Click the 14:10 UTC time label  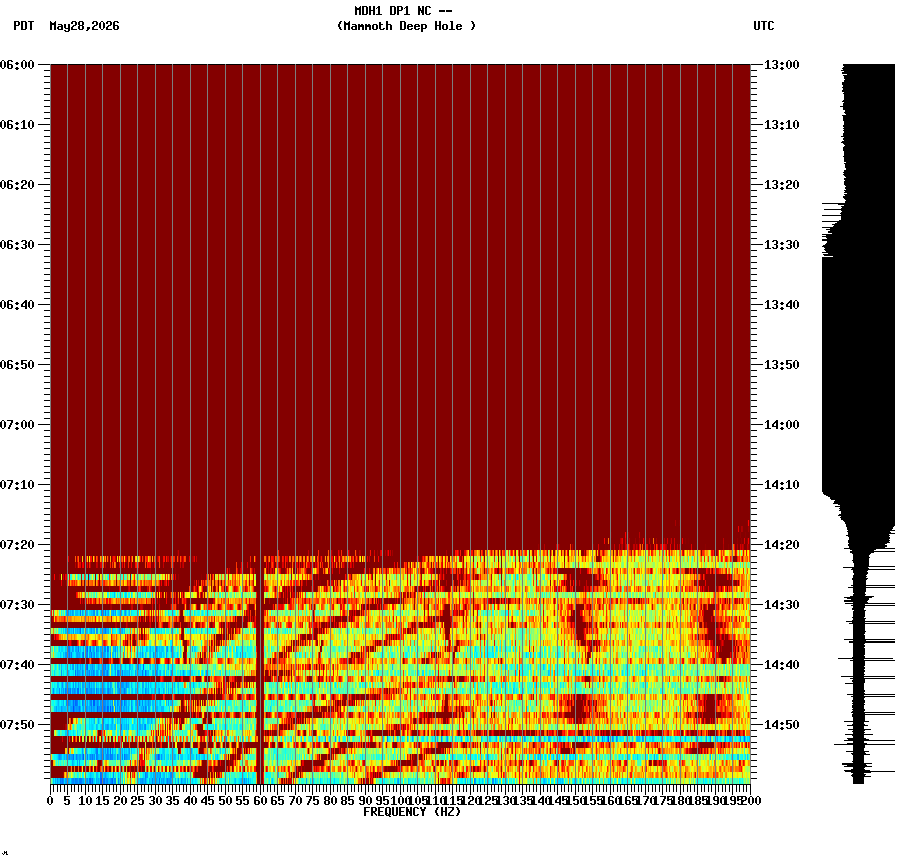[782, 485]
